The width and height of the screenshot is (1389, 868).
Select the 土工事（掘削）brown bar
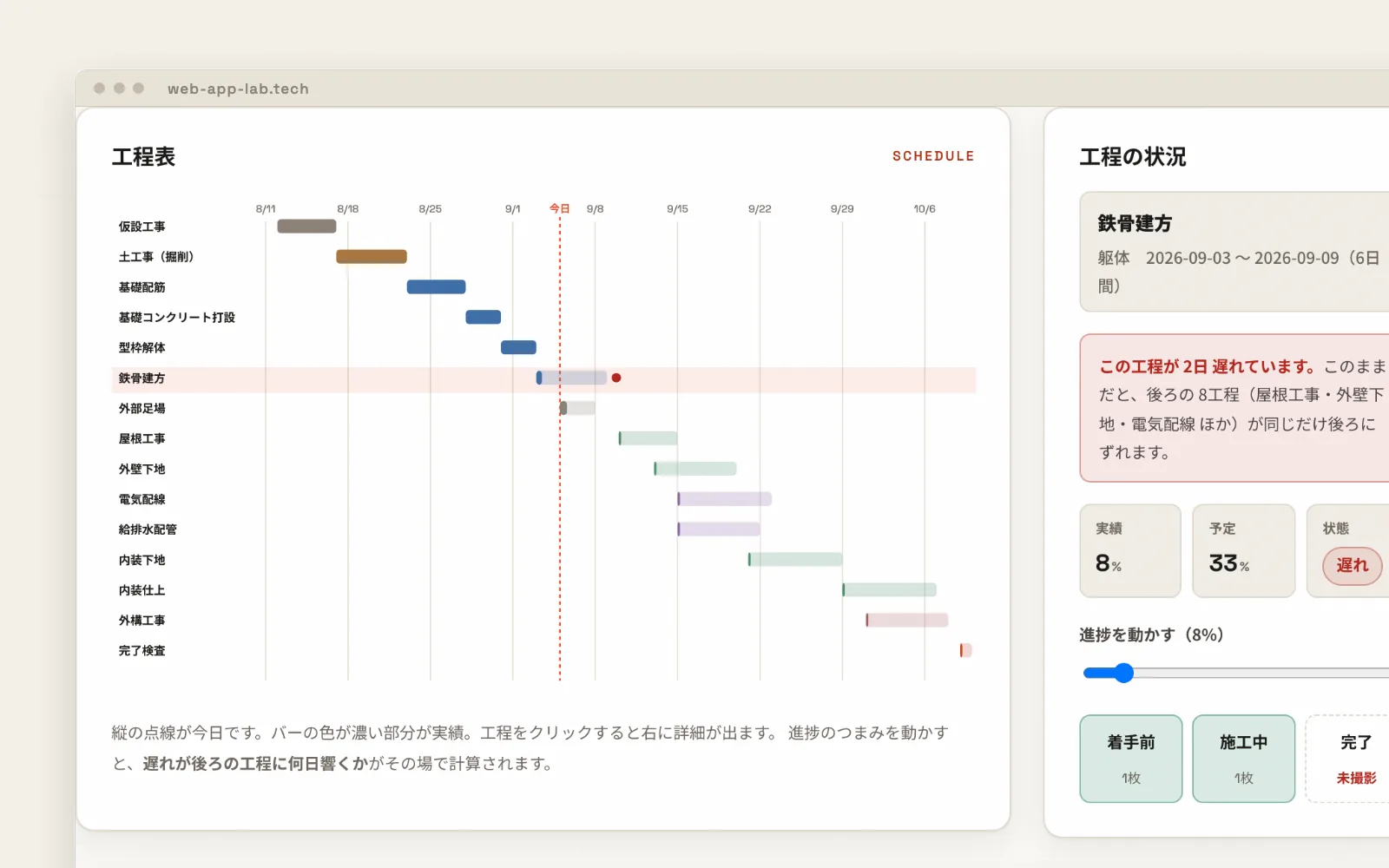(x=372, y=257)
